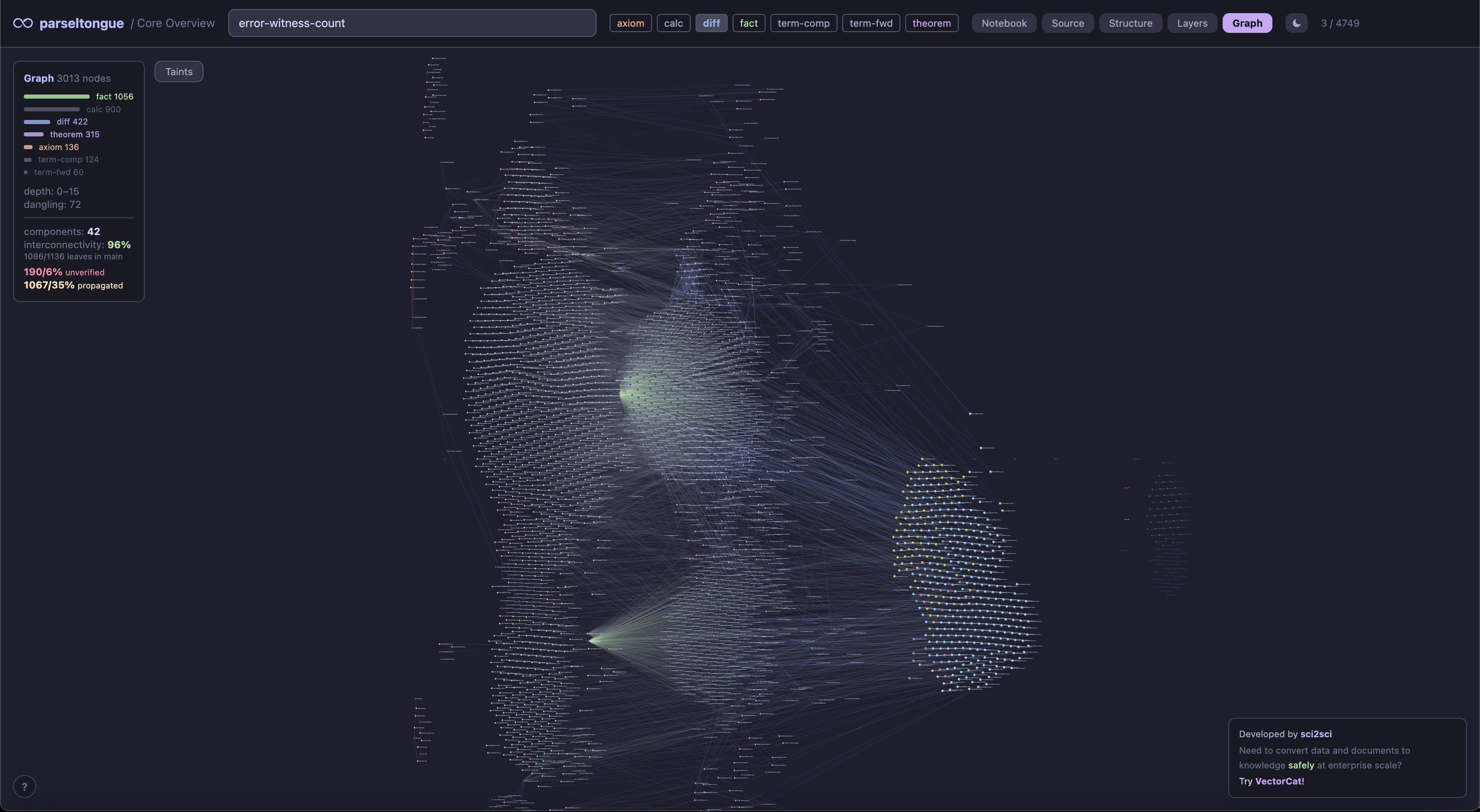The width and height of the screenshot is (1480, 812).
Task: Enable the axiom filter chip
Action: point(630,23)
